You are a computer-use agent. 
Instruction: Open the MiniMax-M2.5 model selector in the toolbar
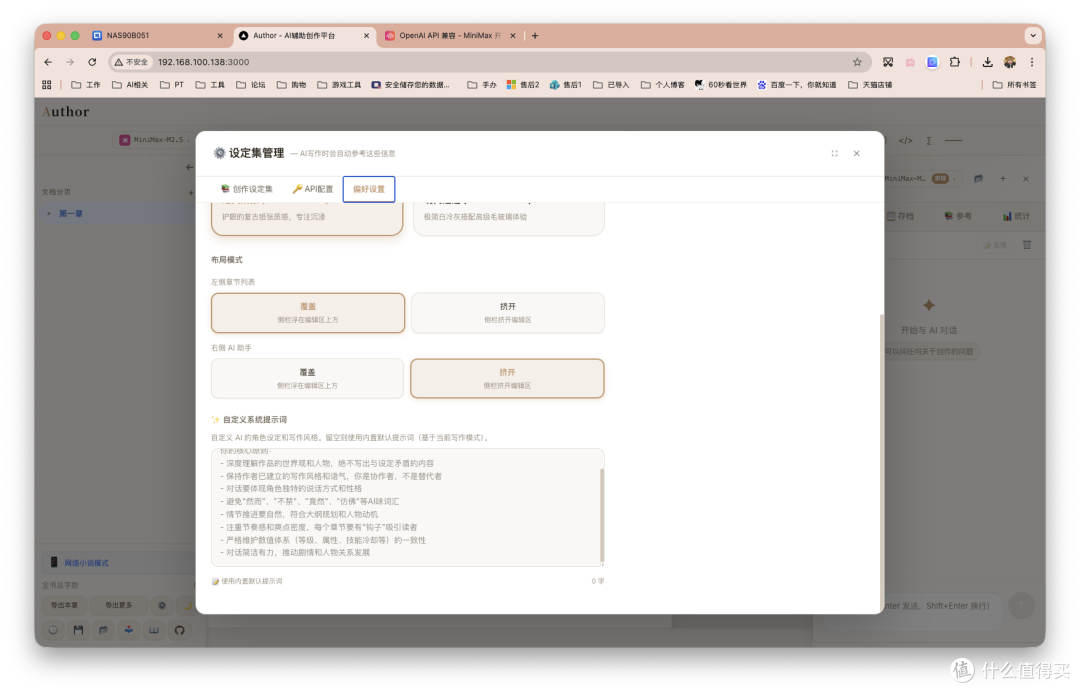coord(156,140)
